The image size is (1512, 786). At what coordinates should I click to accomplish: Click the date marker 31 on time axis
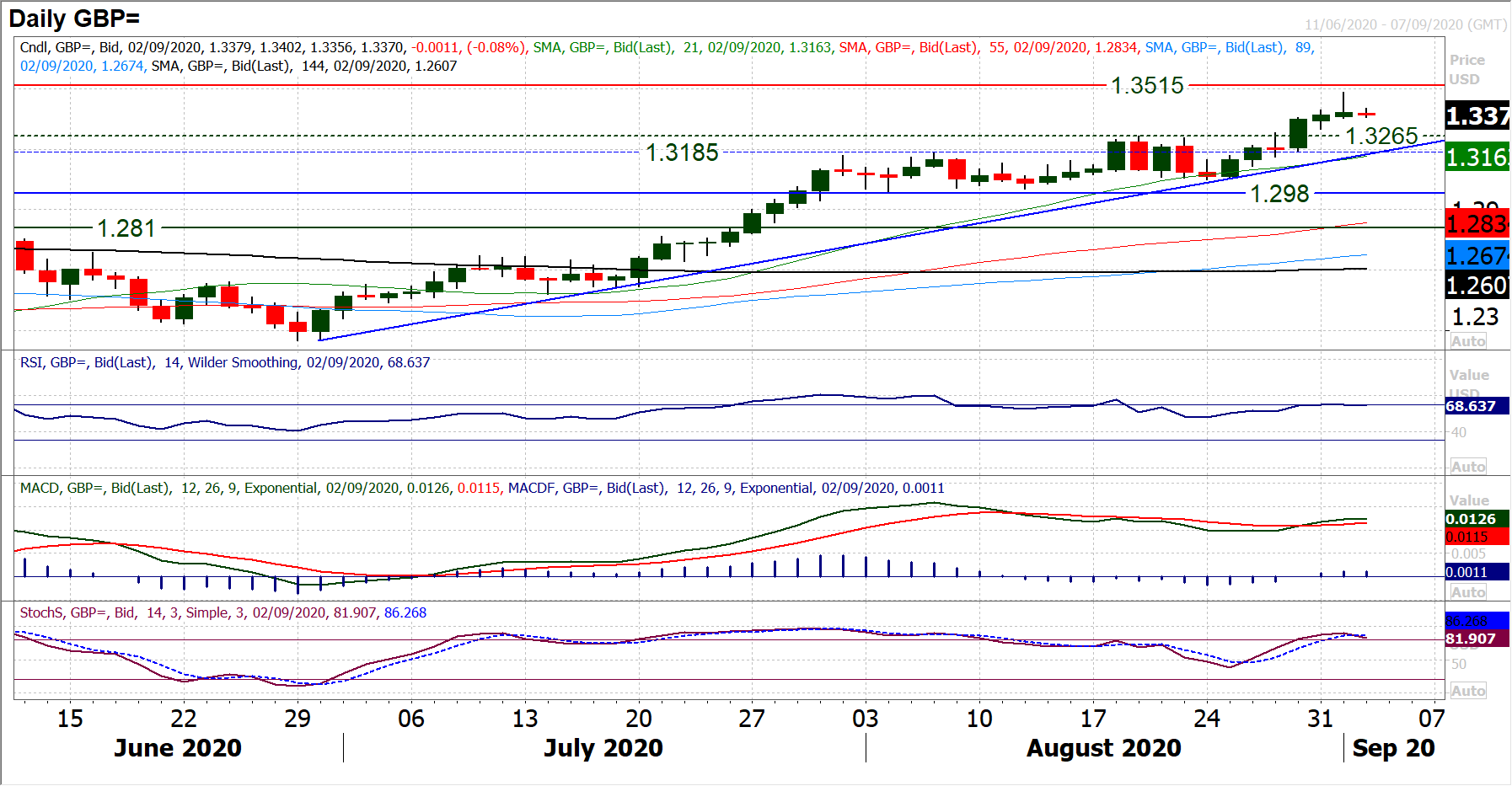coord(1320,719)
